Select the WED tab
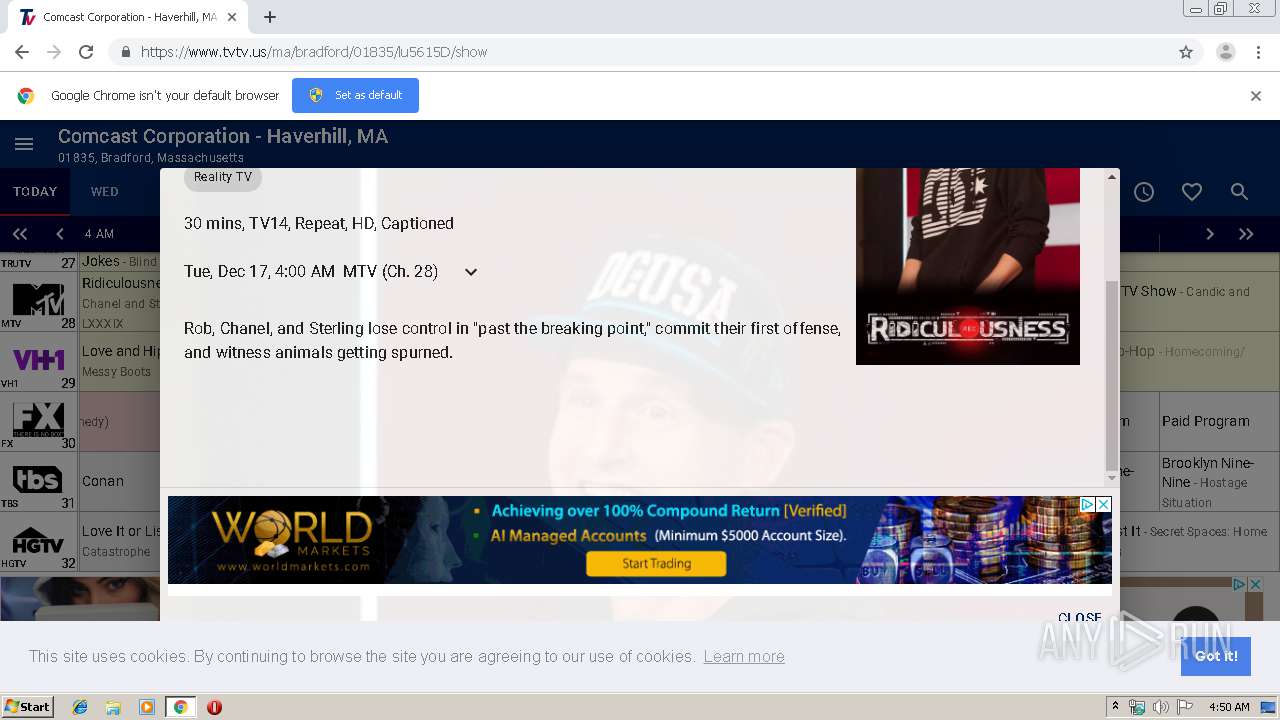This screenshot has width=1280, height=720. [x=104, y=191]
